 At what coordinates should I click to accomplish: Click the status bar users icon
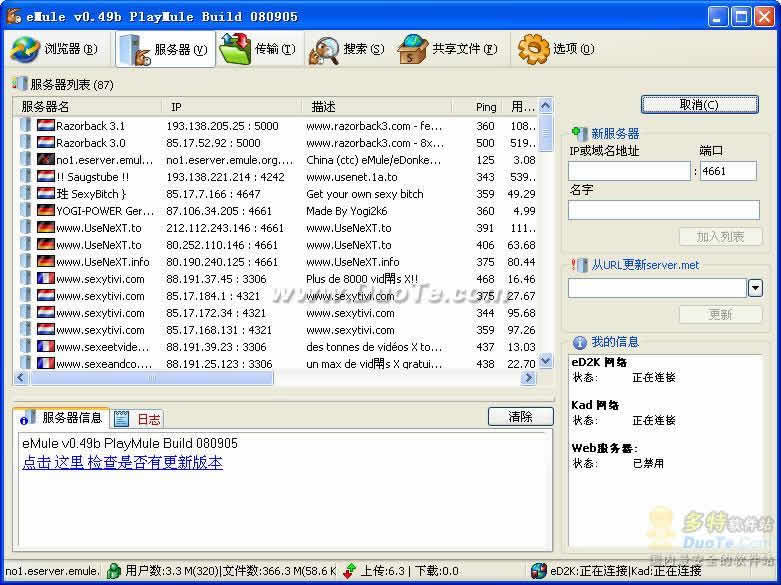(x=114, y=571)
